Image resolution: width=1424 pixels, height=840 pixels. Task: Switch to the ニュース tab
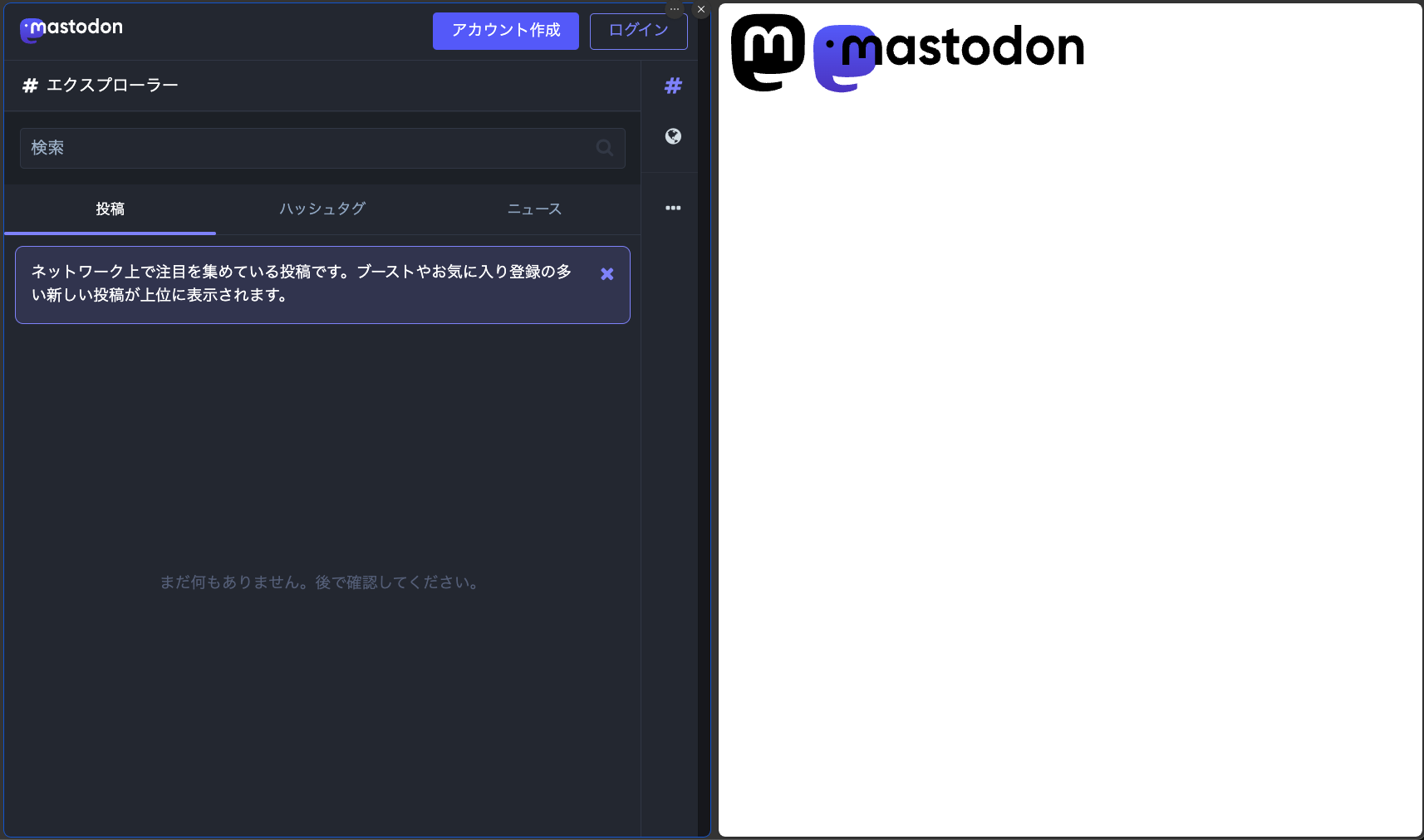[x=534, y=209]
